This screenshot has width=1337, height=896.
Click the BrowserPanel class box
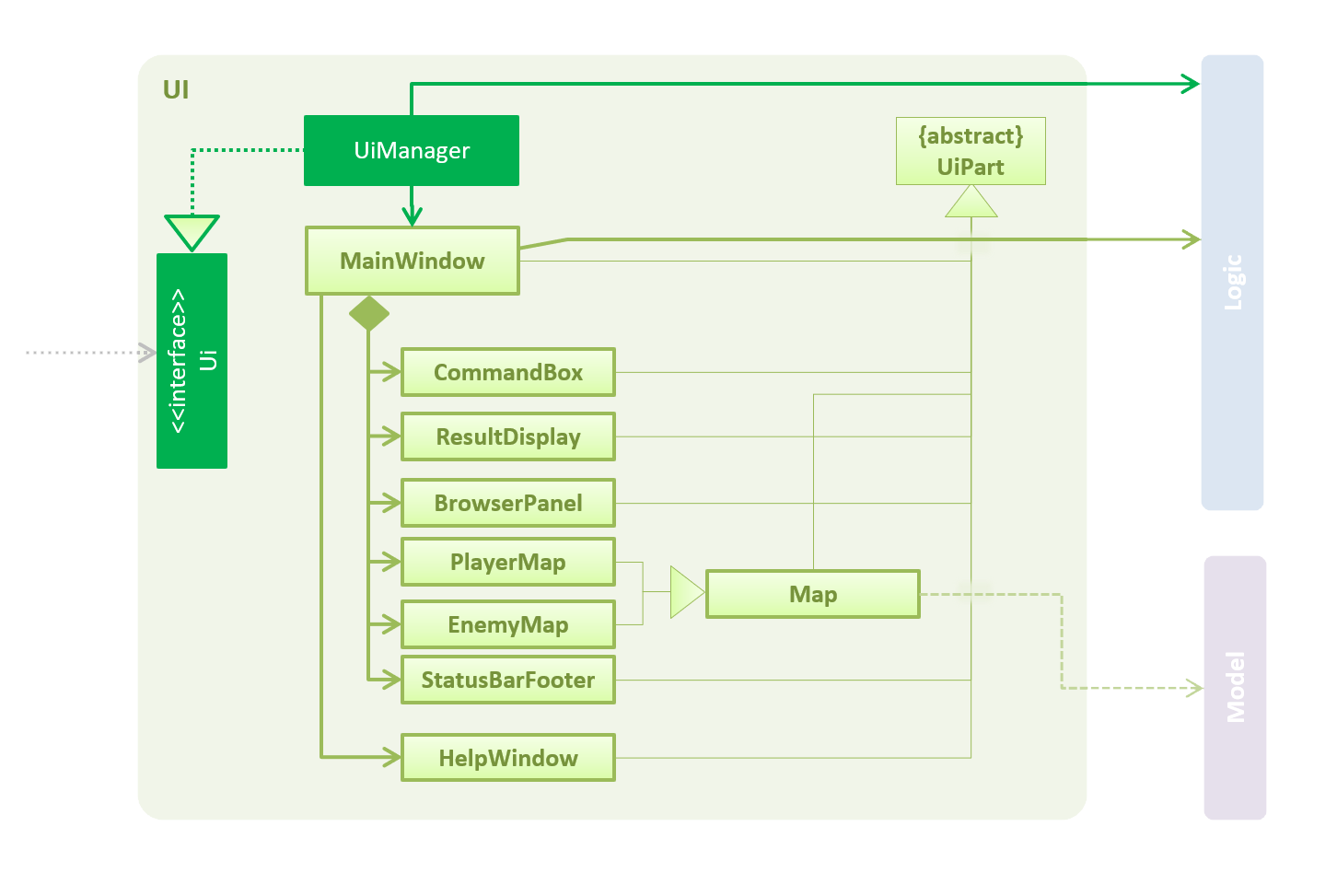[508, 503]
